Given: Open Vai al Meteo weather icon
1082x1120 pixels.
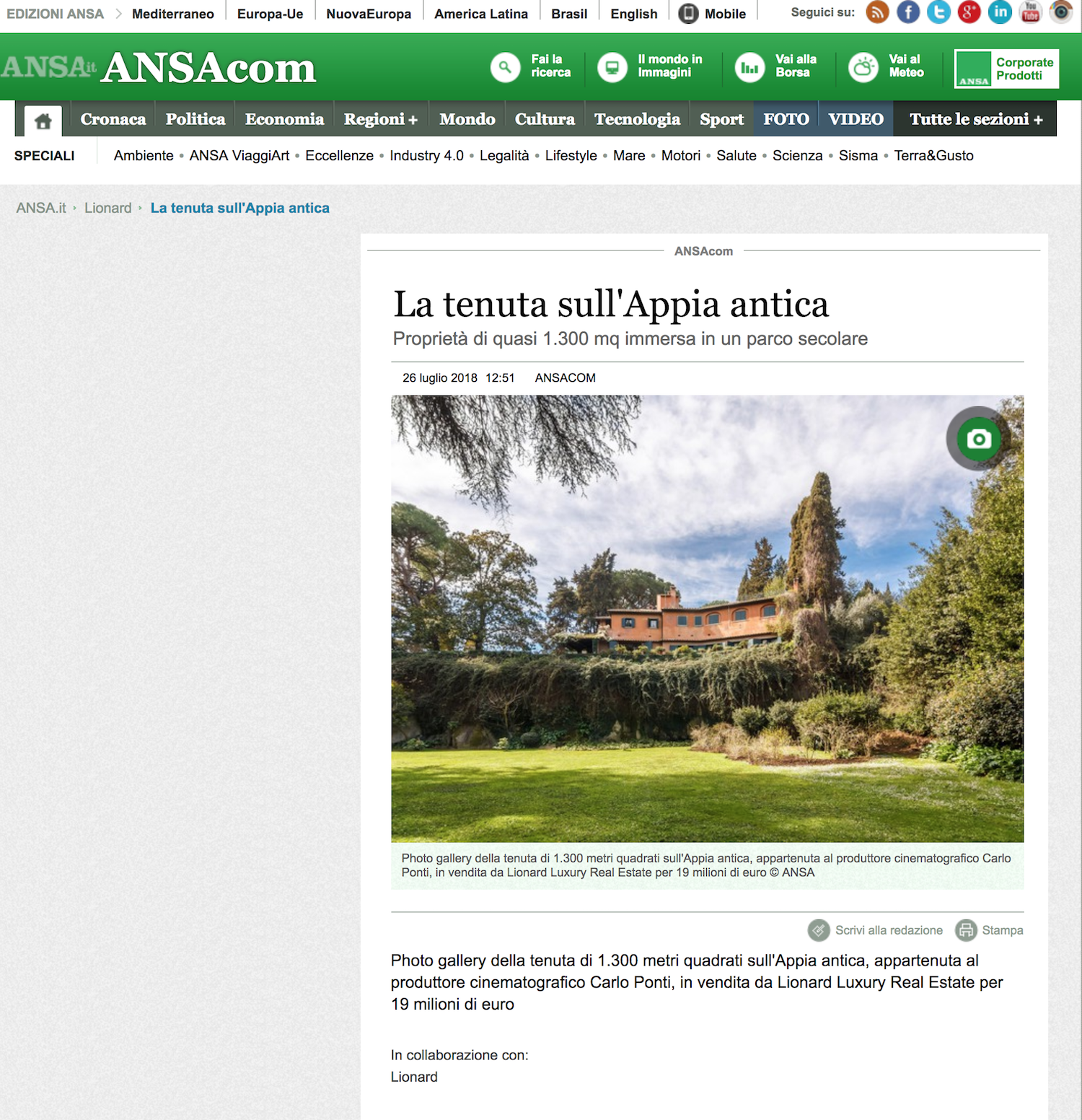Looking at the screenshot, I should (x=863, y=68).
